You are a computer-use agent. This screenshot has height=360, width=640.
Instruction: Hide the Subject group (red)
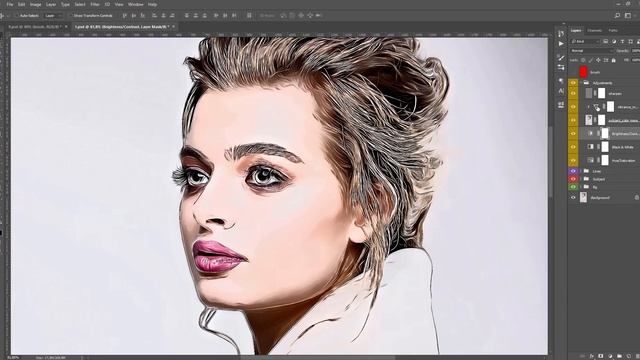pos(573,179)
